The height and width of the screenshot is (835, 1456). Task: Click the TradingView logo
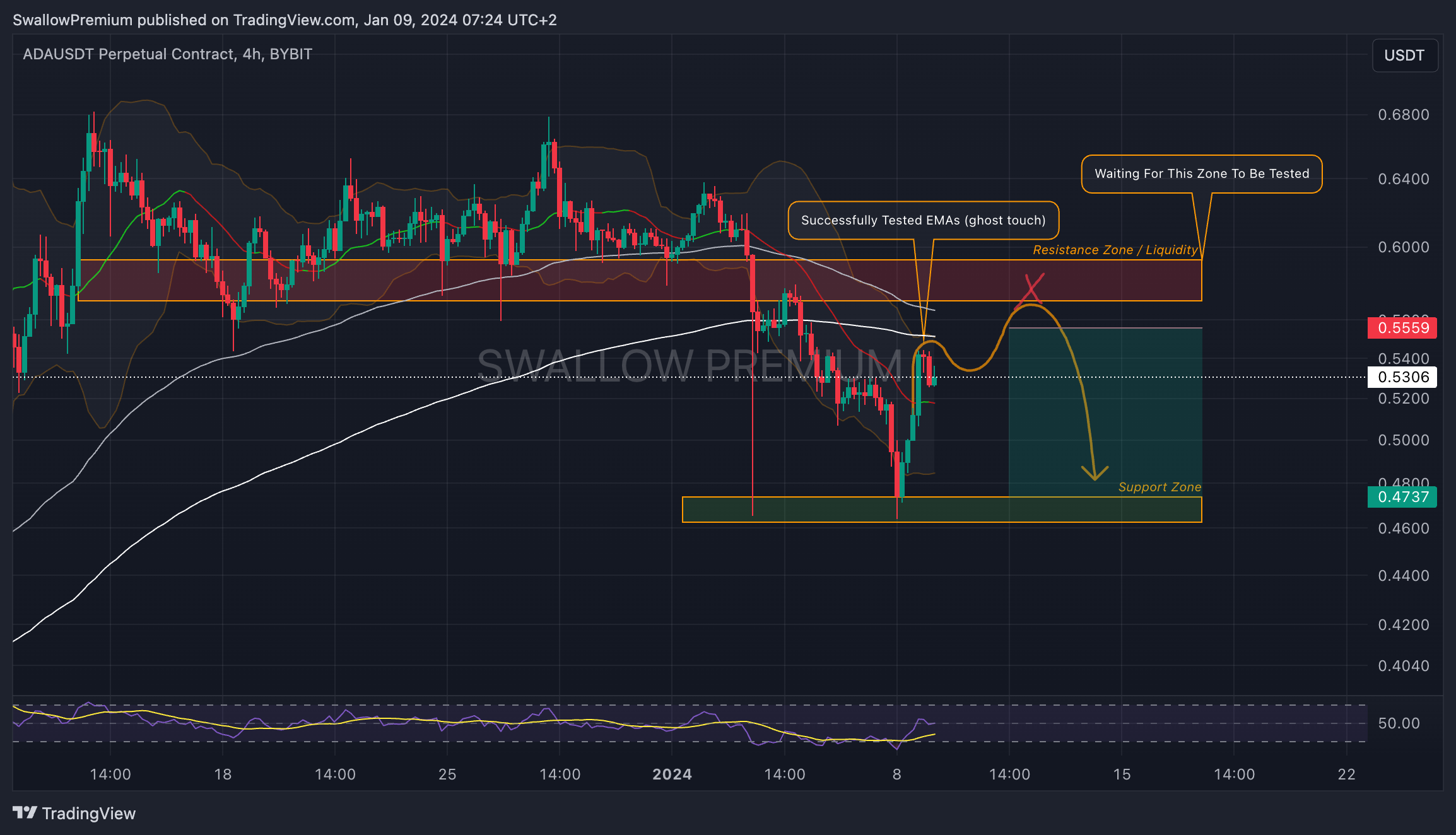(x=25, y=813)
